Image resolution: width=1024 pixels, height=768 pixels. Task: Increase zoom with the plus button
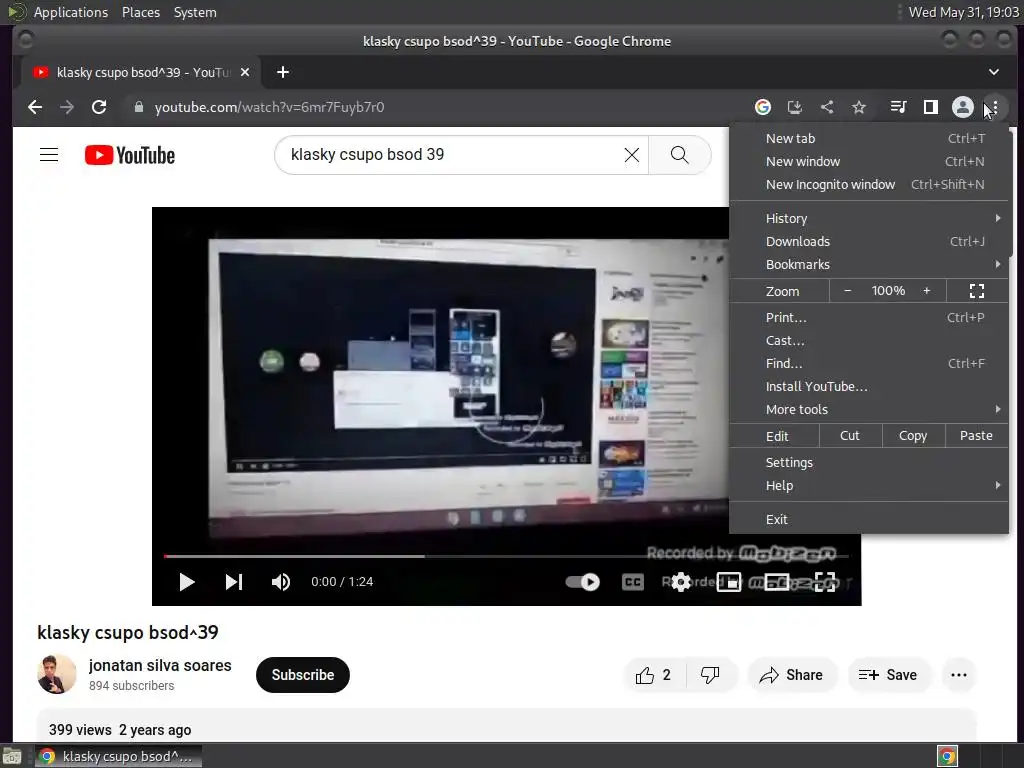[926, 291]
